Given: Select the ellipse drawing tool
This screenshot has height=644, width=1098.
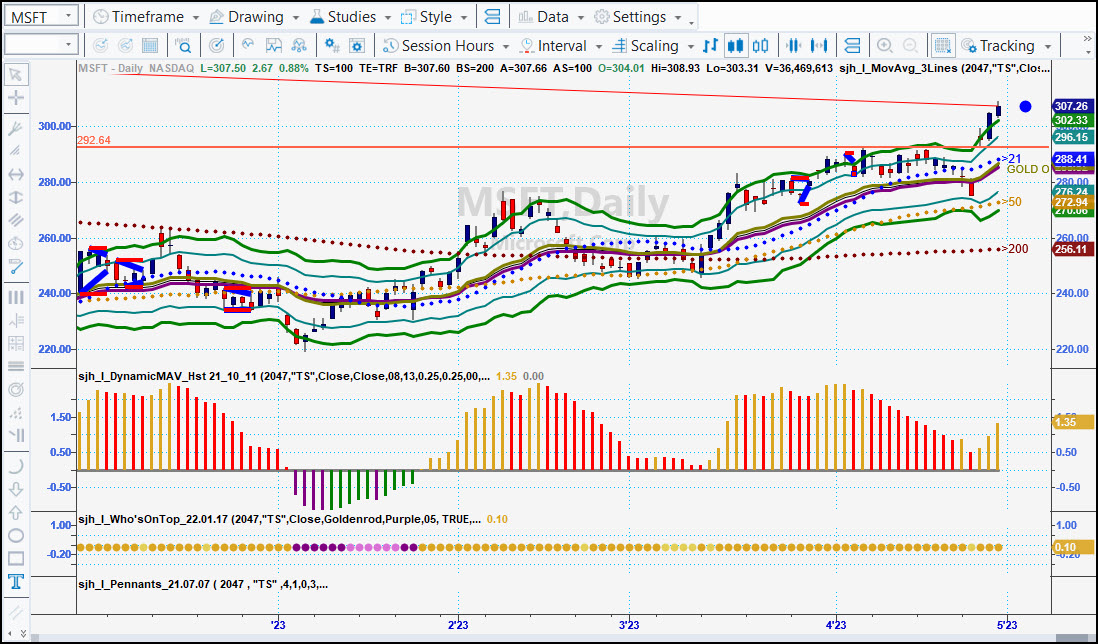Looking at the screenshot, I should [x=15, y=536].
